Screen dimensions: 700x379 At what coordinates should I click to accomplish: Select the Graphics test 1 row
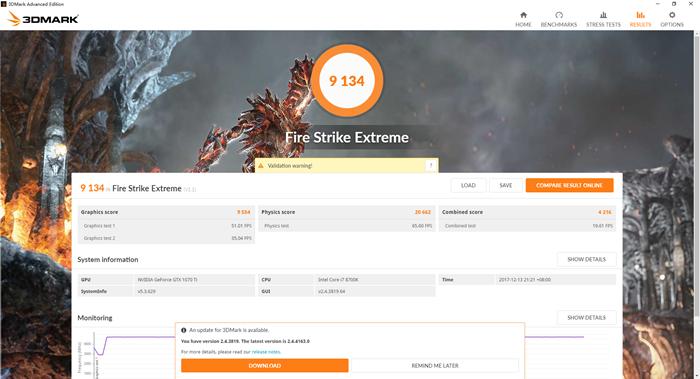[x=166, y=226]
